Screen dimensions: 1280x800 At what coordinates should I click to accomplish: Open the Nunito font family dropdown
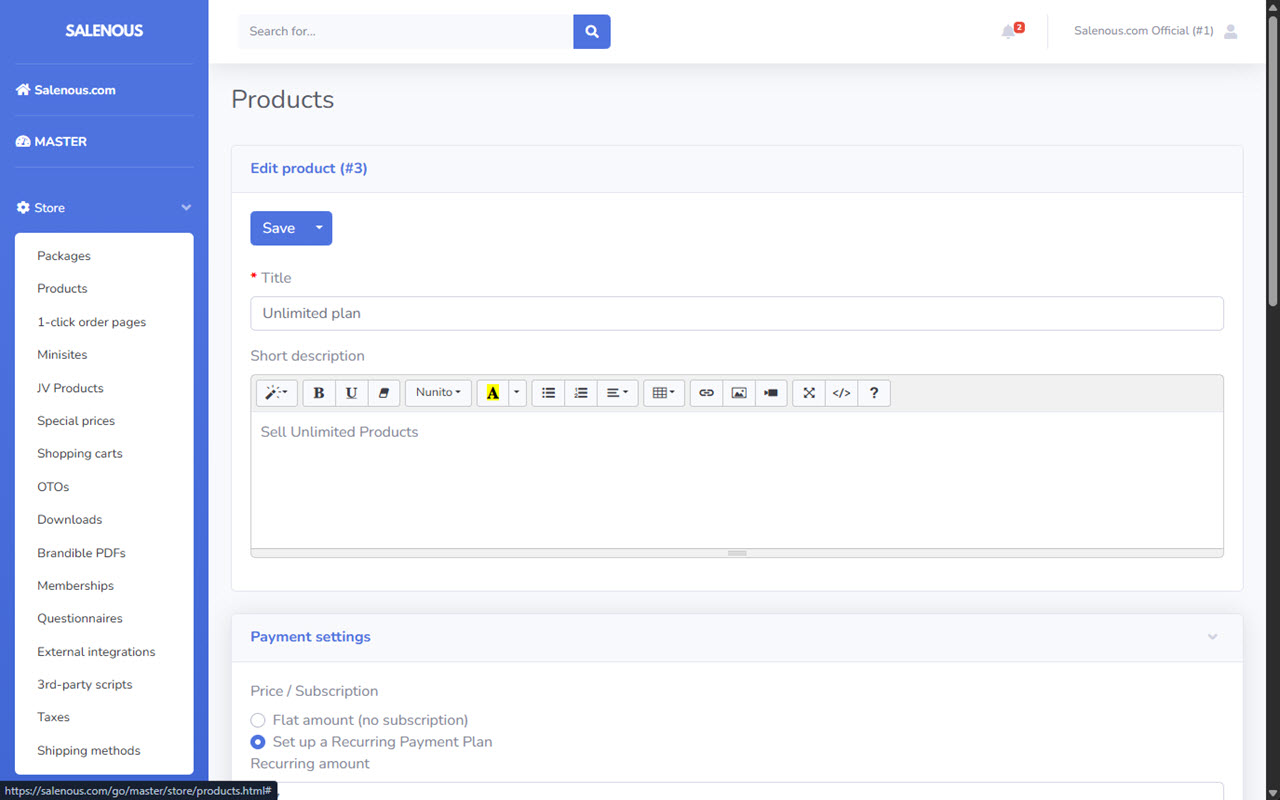(438, 393)
